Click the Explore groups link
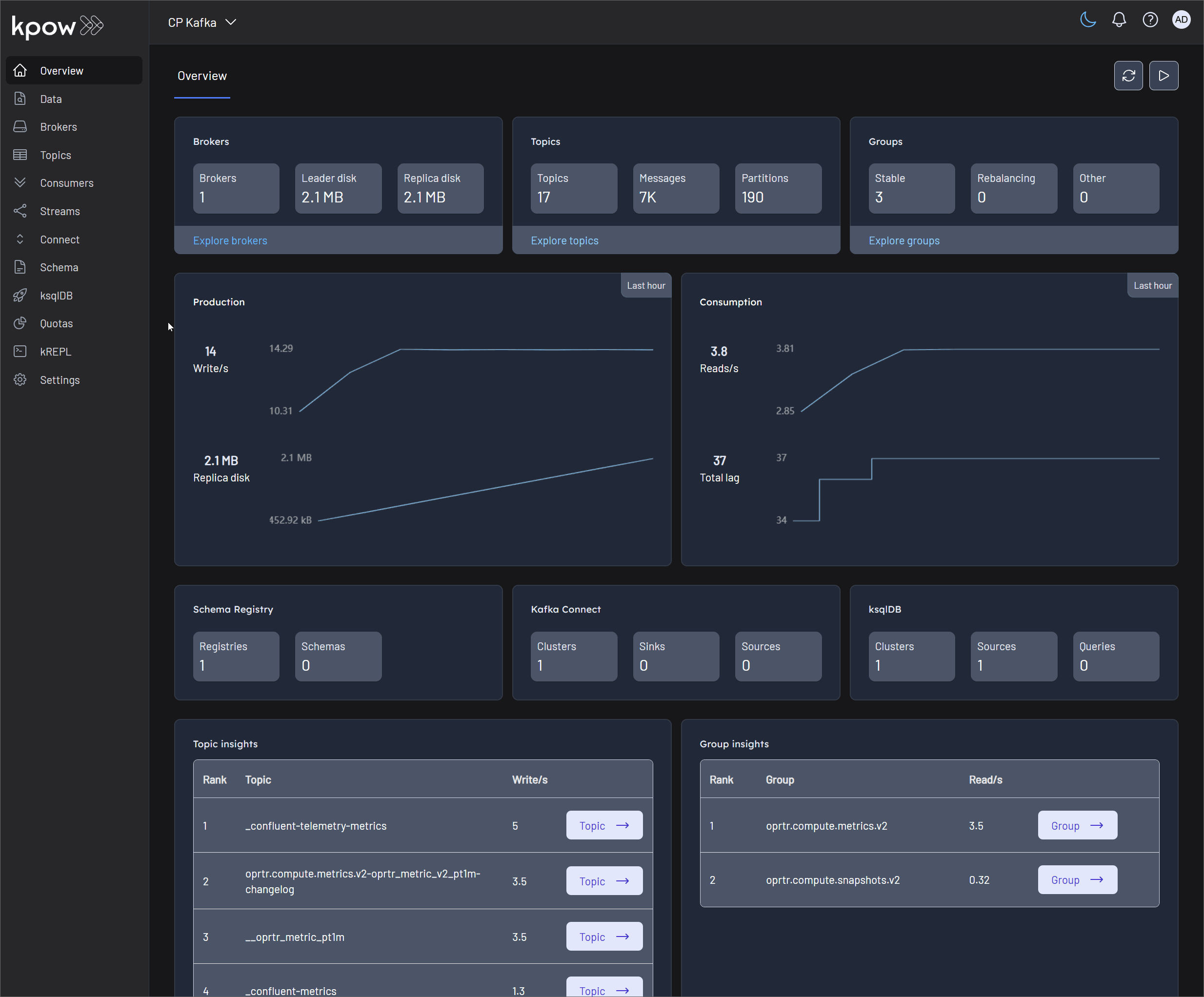Viewport: 1204px width, 997px height. tap(904, 241)
